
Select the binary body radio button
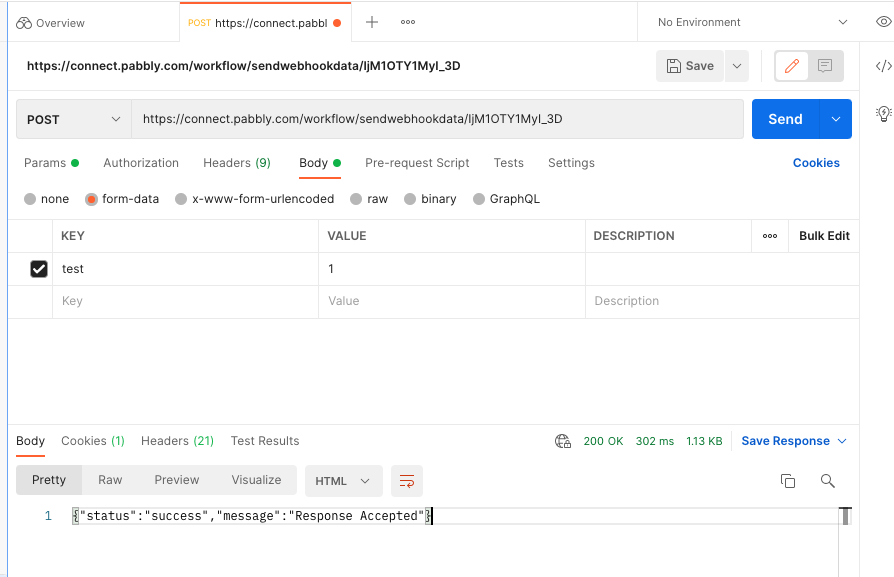[410, 199]
